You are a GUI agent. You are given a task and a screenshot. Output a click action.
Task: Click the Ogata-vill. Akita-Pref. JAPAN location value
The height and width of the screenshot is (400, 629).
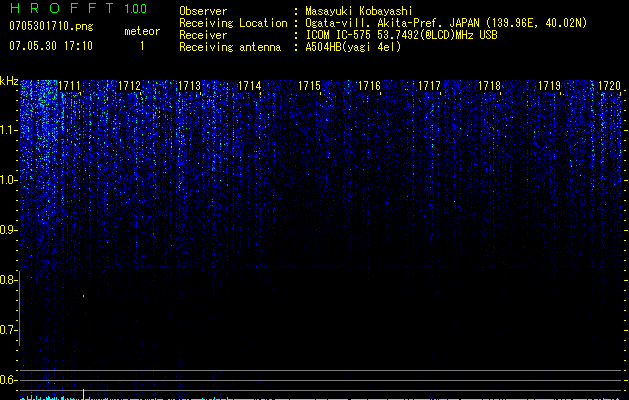(x=446, y=23)
